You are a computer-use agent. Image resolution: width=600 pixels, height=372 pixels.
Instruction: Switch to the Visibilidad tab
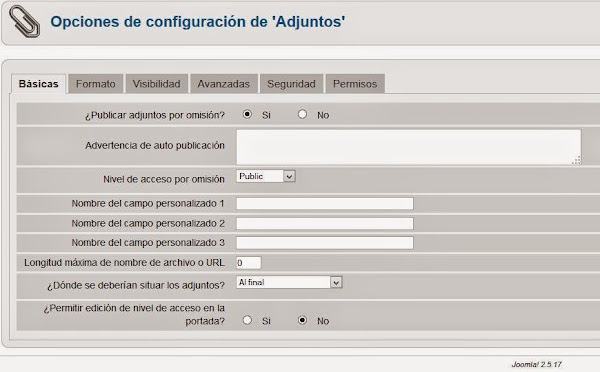[x=157, y=84]
